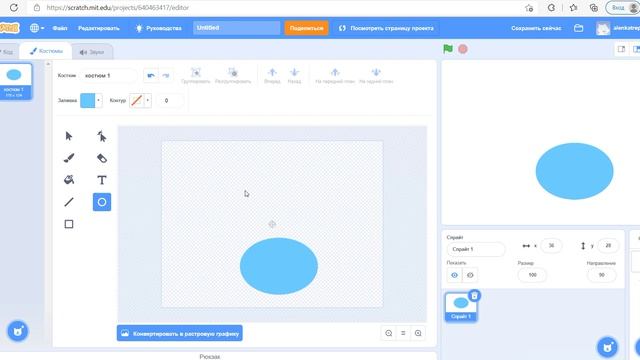This screenshot has width=640, height=360.
Task: Click the Group icon
Action: (x=196, y=73)
